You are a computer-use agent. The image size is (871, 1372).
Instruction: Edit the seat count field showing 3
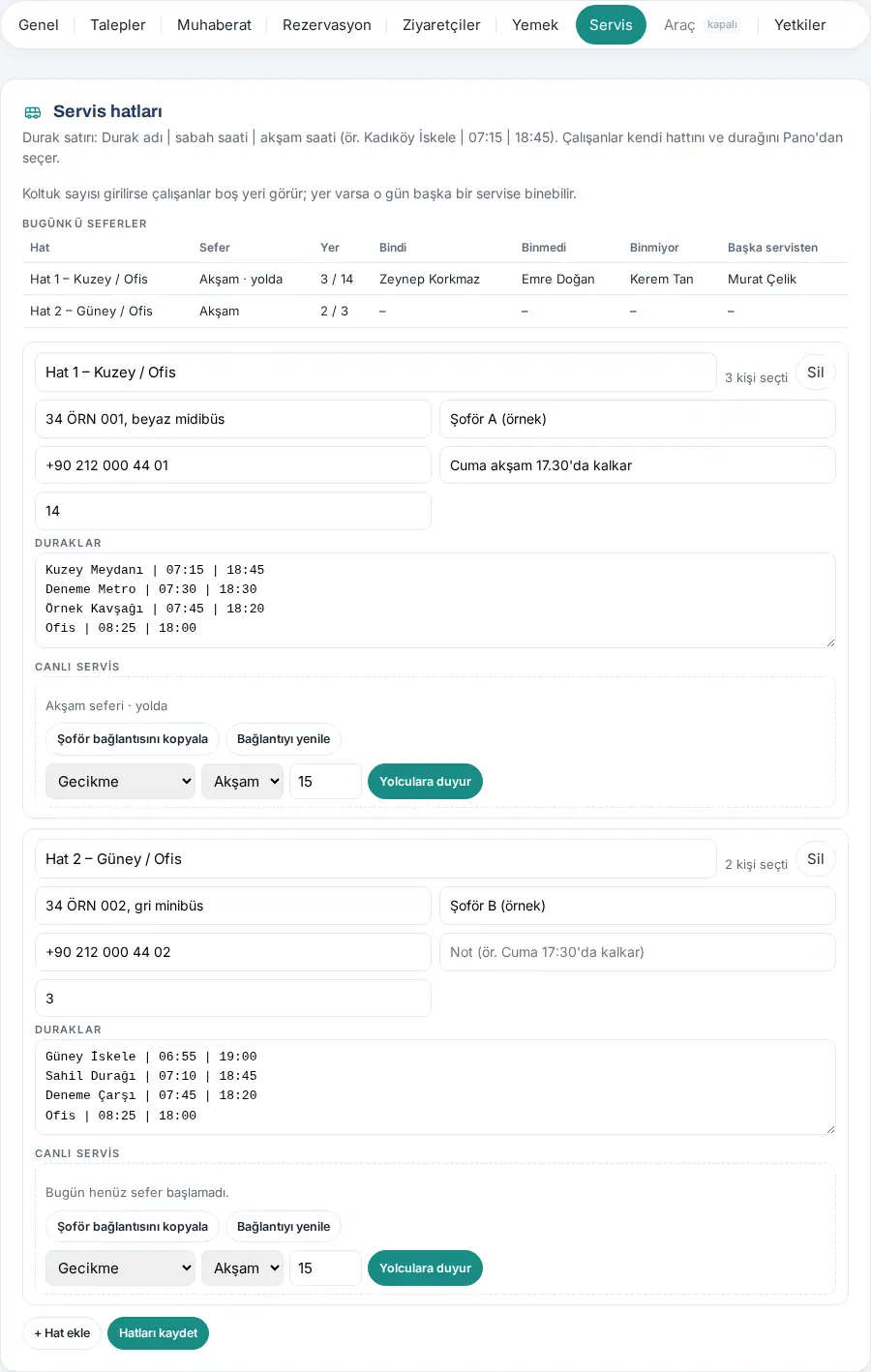pos(233,999)
